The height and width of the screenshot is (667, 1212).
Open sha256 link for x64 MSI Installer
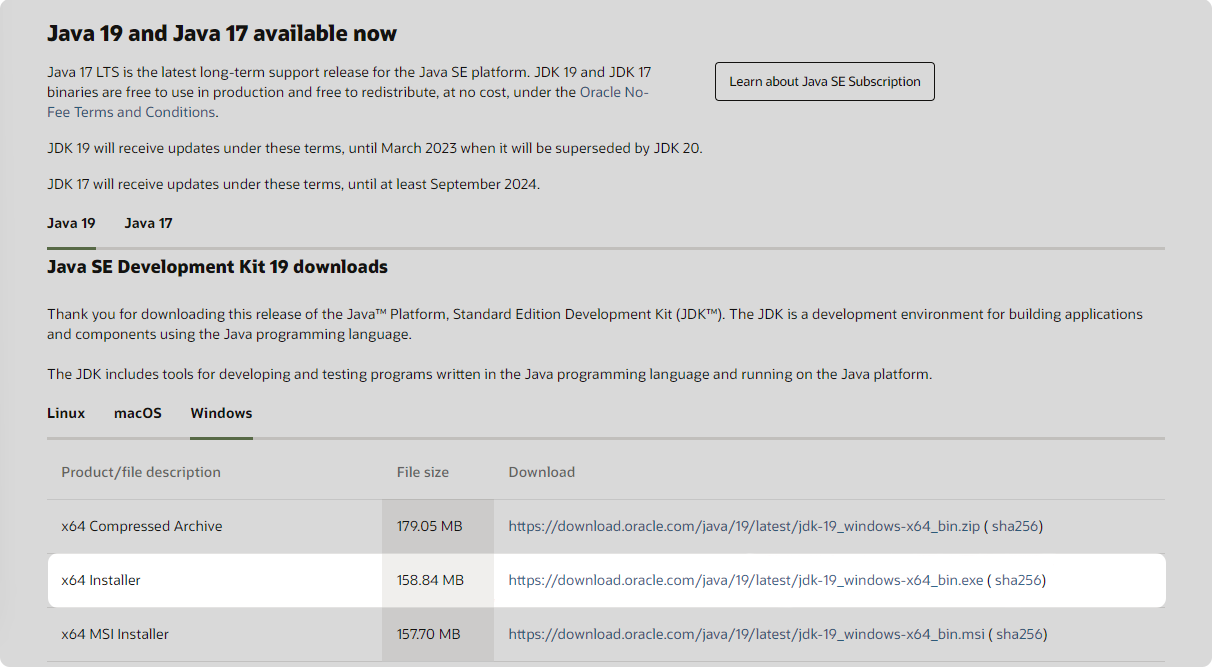pos(1020,634)
